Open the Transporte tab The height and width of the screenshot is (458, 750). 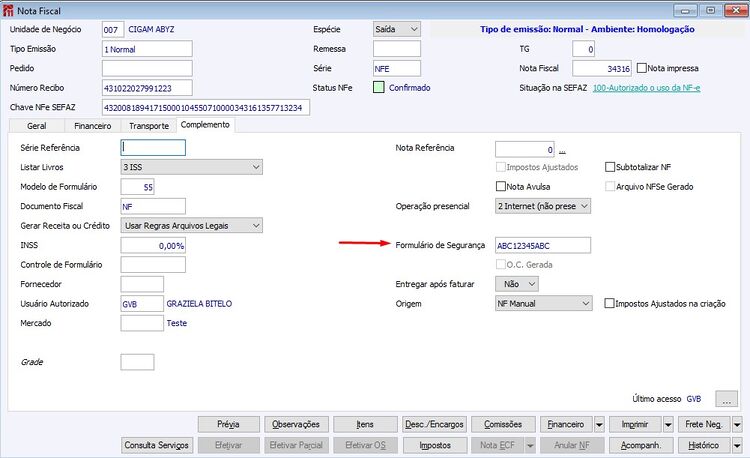coord(149,126)
